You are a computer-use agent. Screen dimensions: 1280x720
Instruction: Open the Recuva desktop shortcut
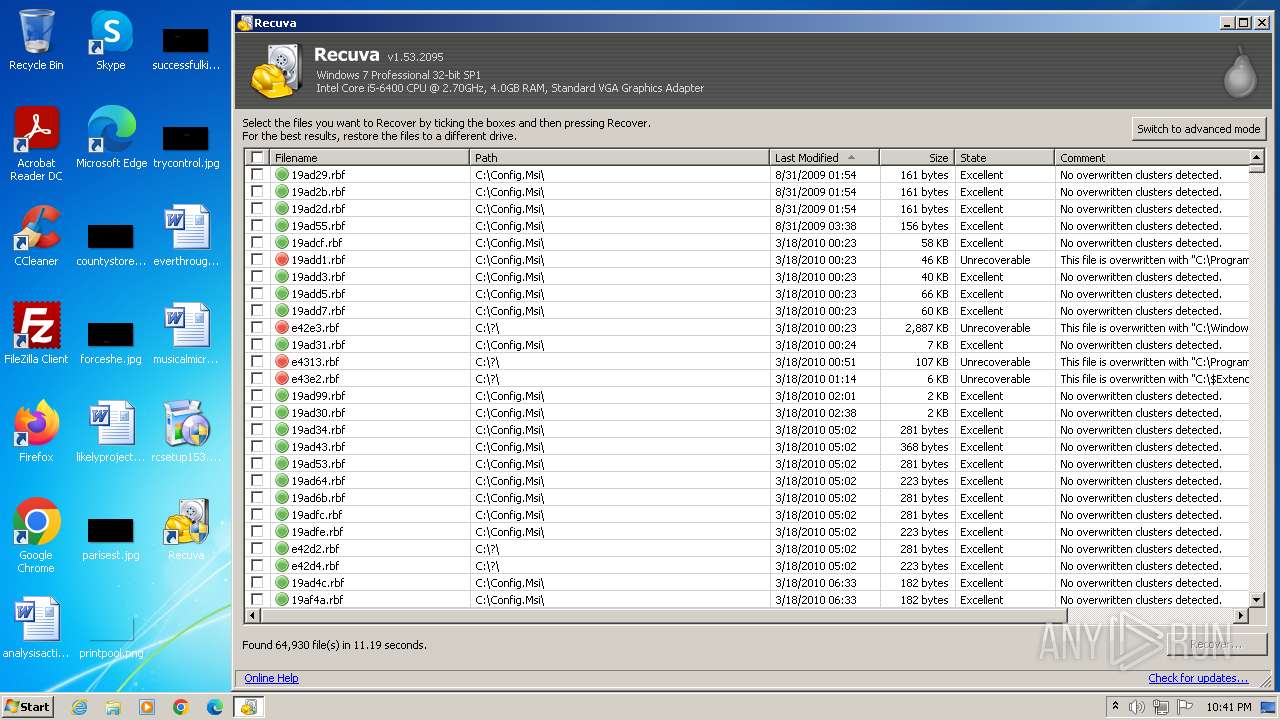pyautogui.click(x=186, y=530)
